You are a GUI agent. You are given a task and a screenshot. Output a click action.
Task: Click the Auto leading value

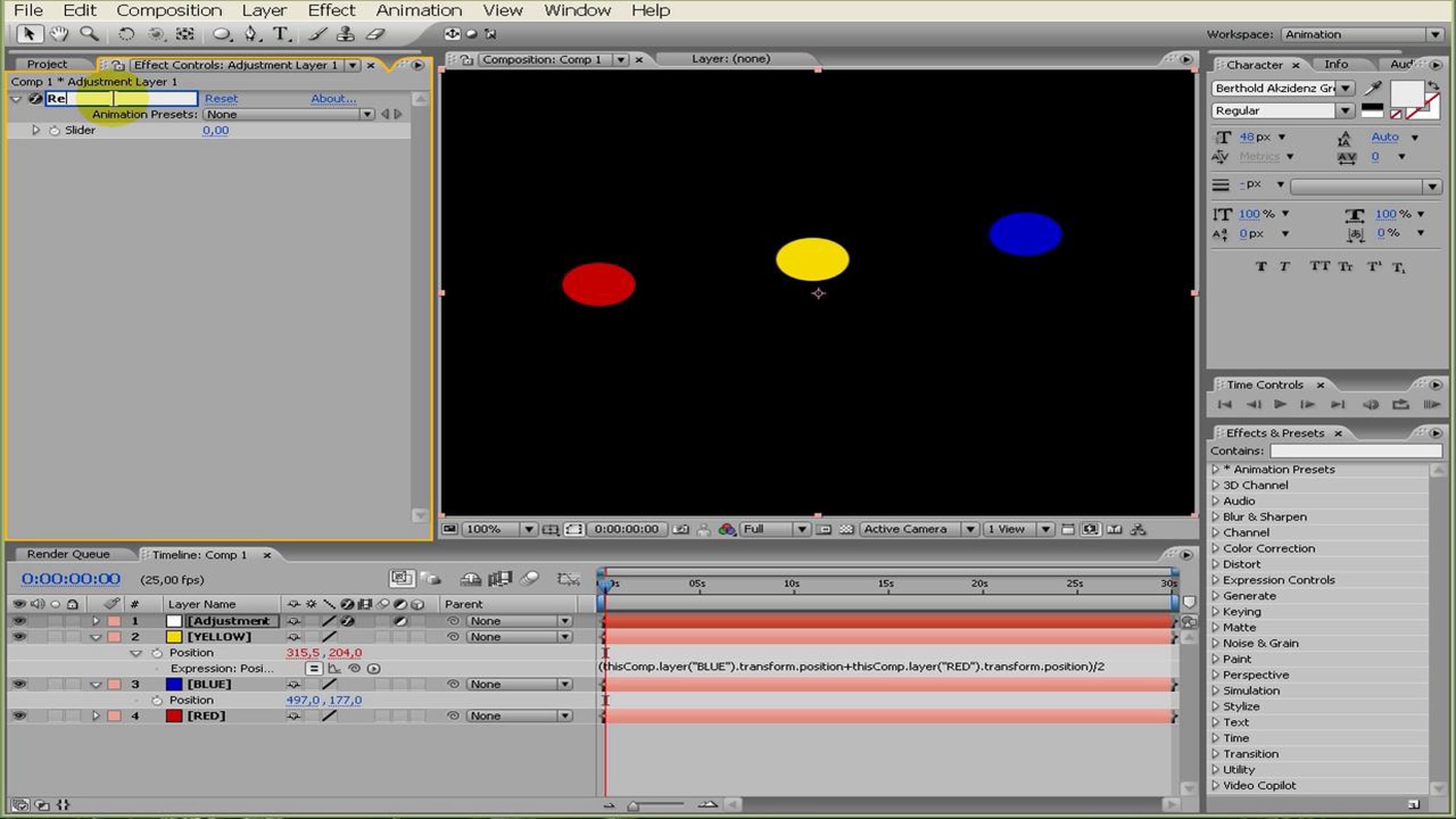(x=1384, y=137)
